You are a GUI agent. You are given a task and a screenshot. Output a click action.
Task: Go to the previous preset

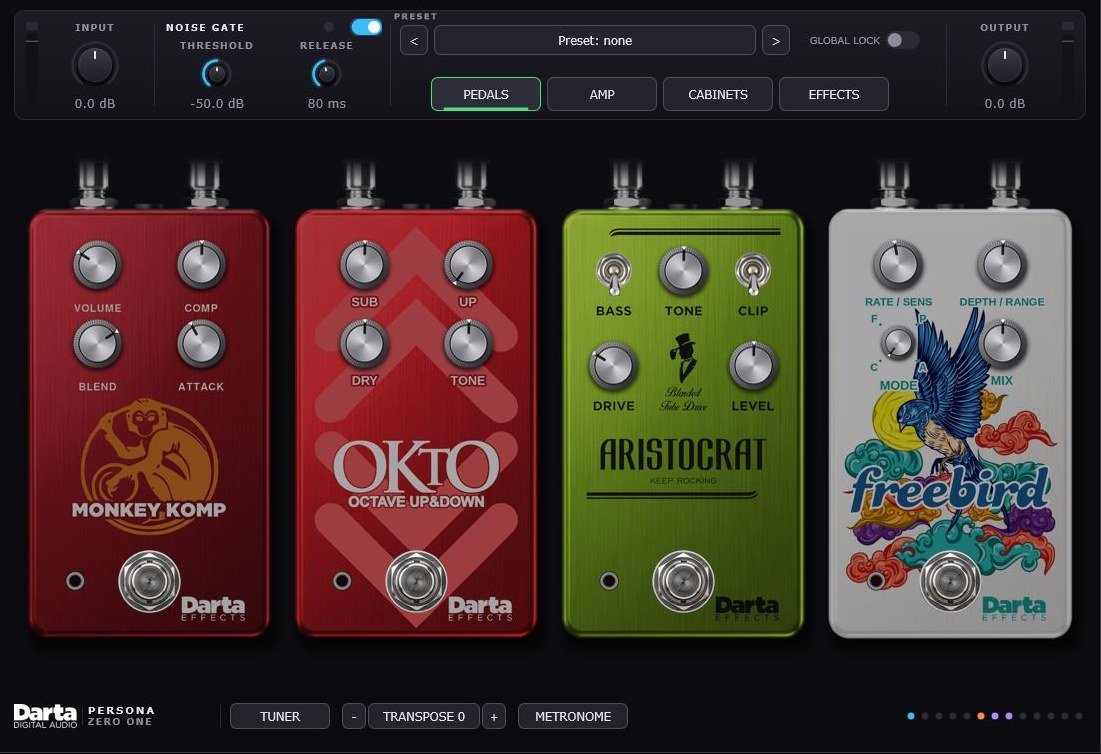tap(414, 41)
